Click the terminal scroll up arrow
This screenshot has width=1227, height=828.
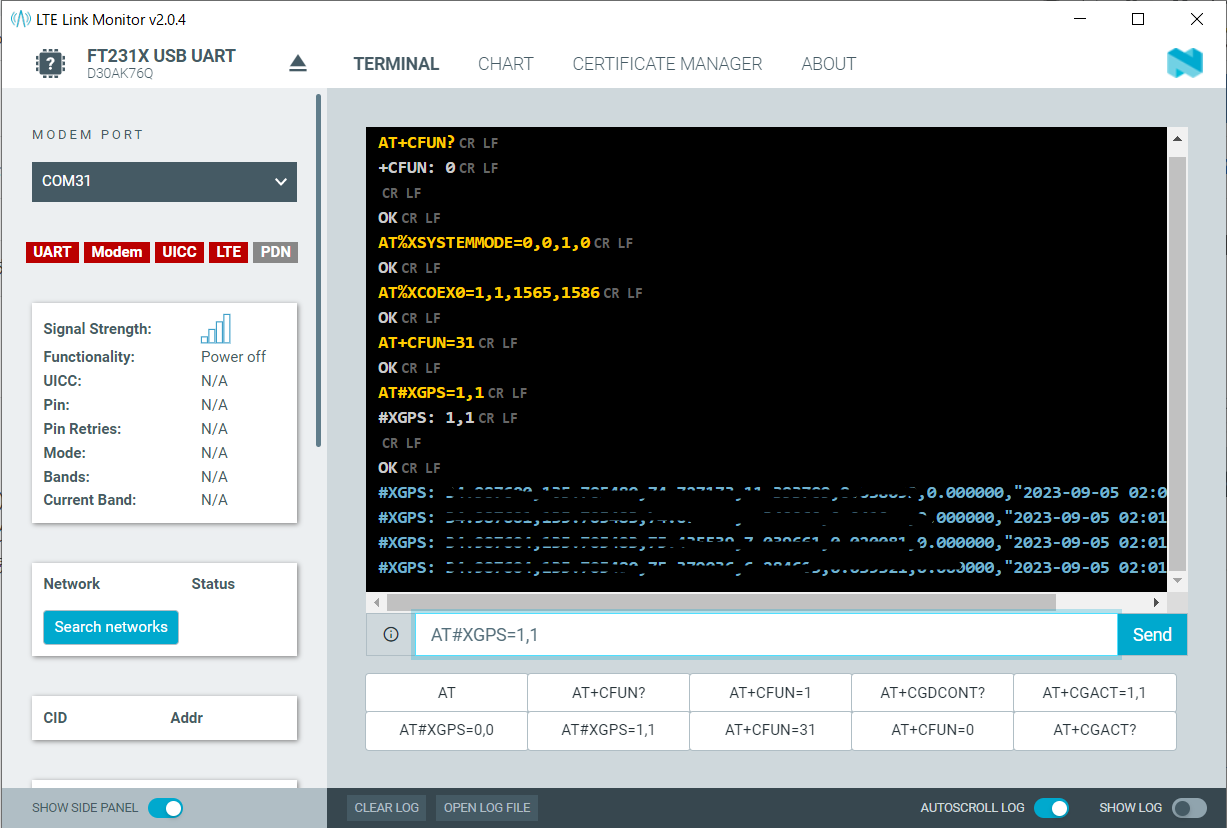[x=1177, y=140]
